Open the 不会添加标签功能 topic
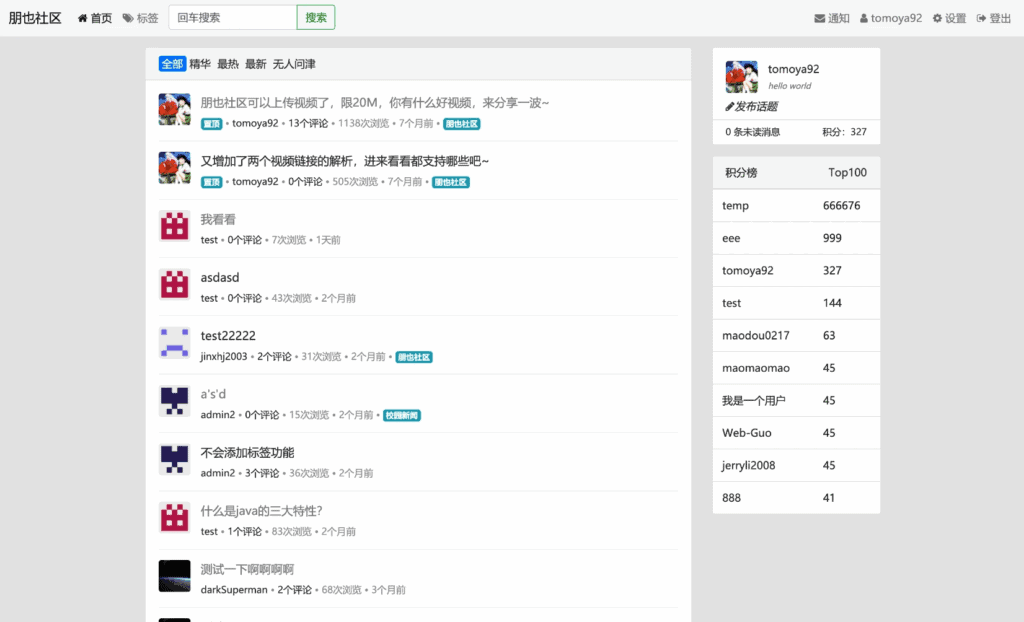The width and height of the screenshot is (1024, 622). pos(247,453)
